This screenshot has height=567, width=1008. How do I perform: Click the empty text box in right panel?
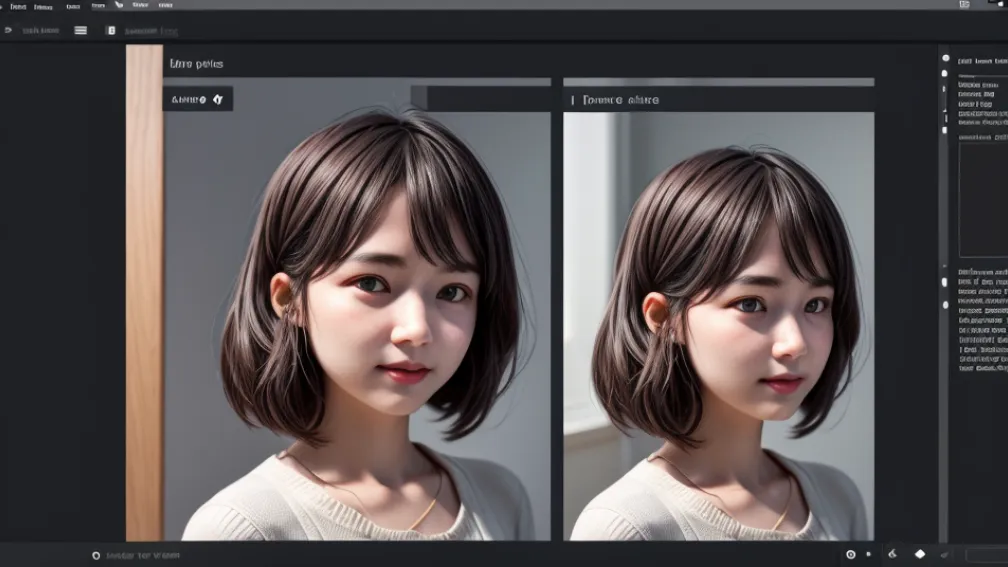click(x=982, y=200)
